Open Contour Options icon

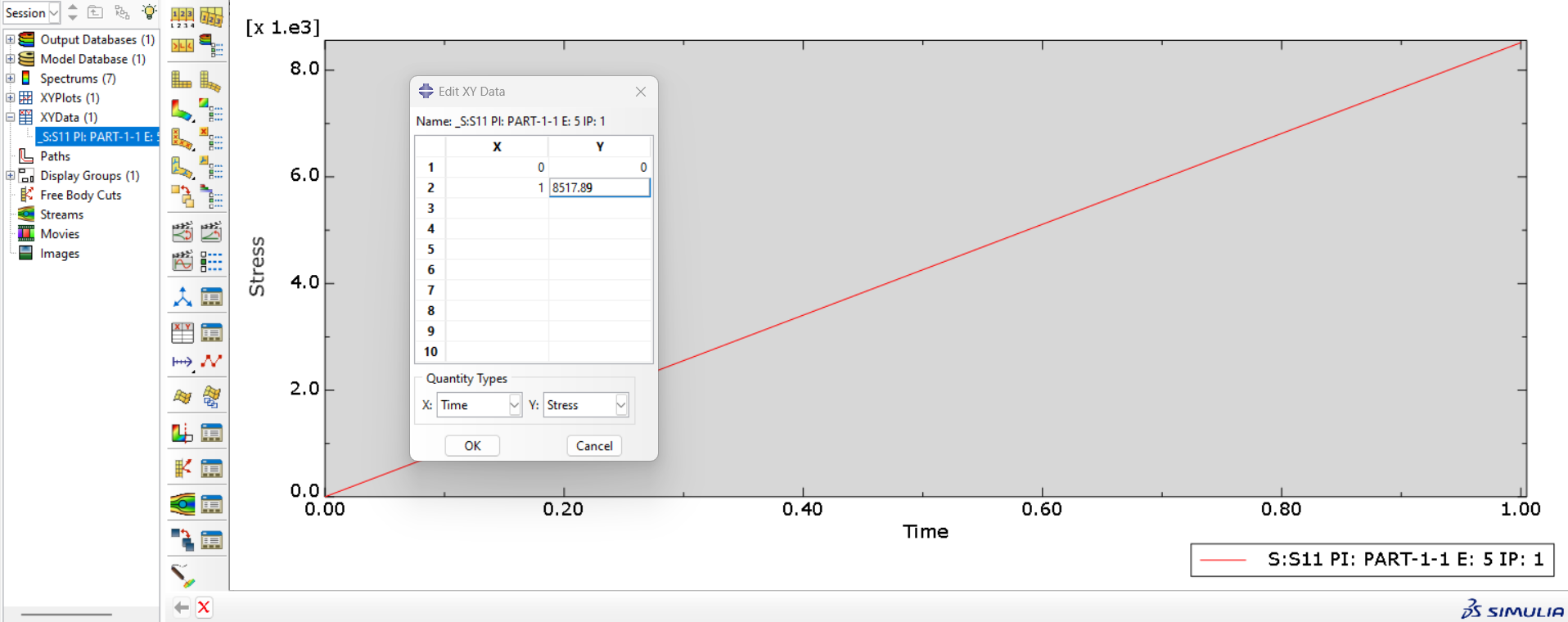pos(211,110)
